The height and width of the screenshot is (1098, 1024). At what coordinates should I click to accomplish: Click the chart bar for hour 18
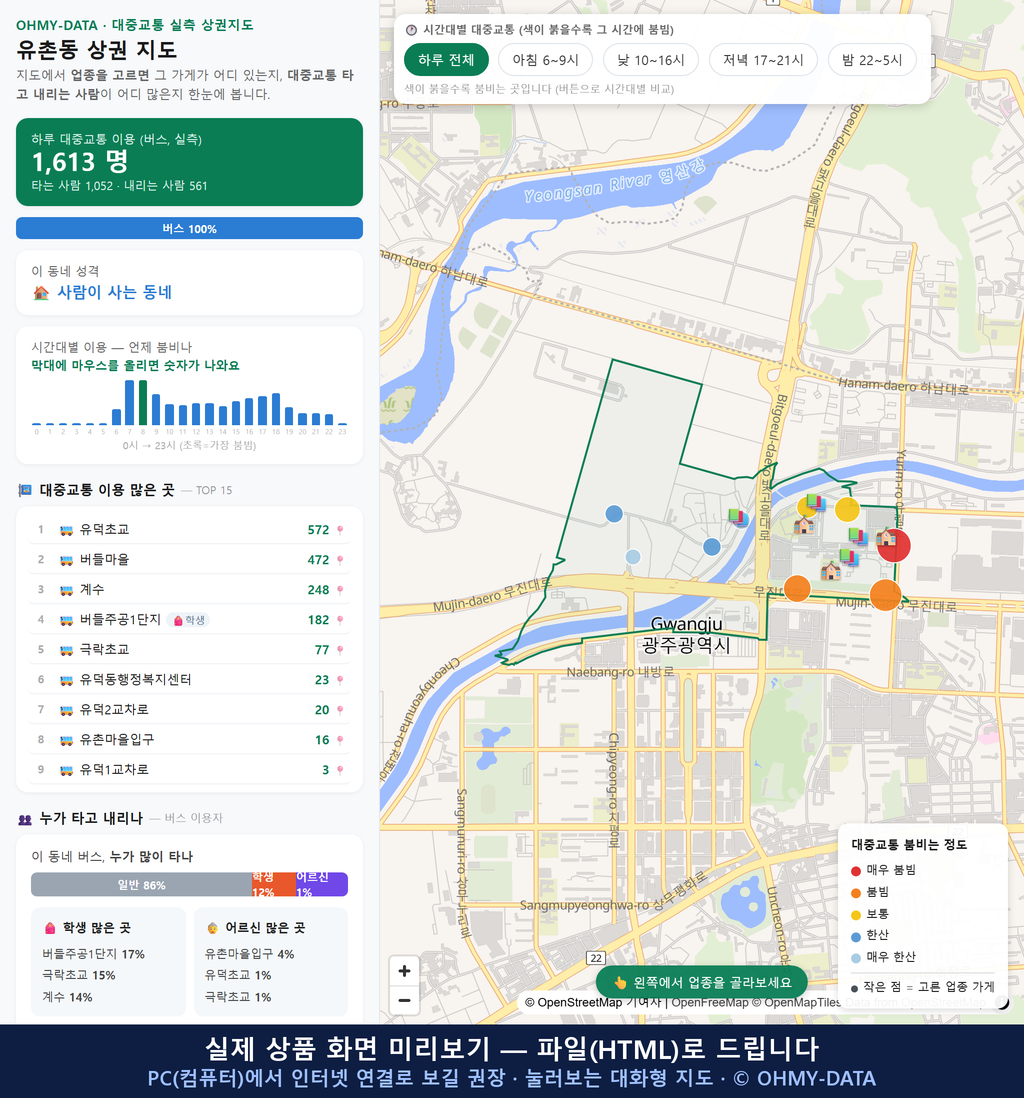tap(276, 409)
